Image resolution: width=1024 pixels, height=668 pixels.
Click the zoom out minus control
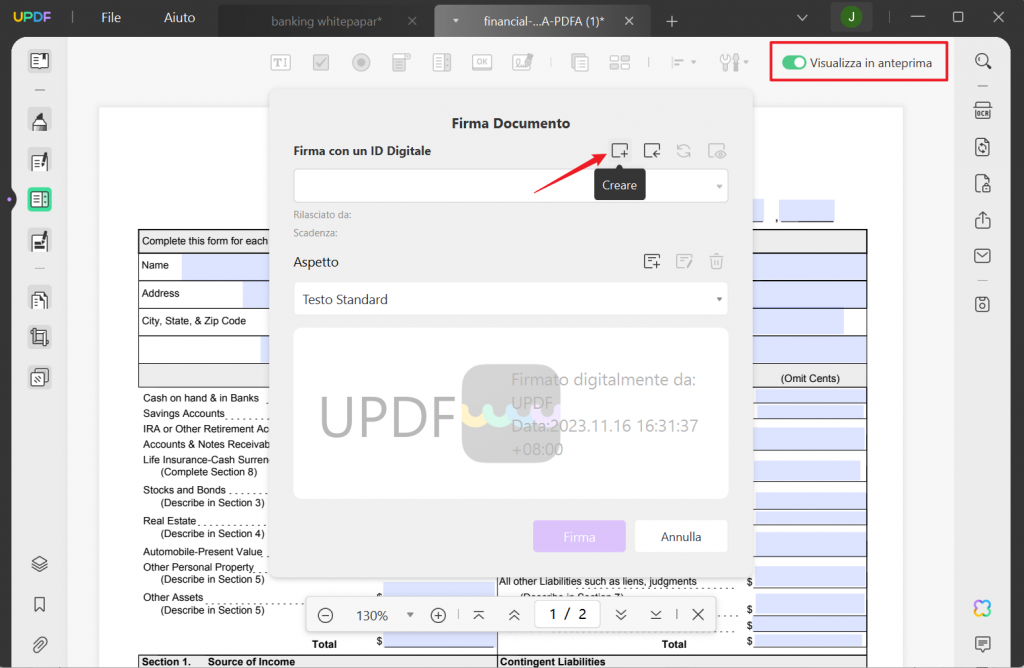click(325, 615)
